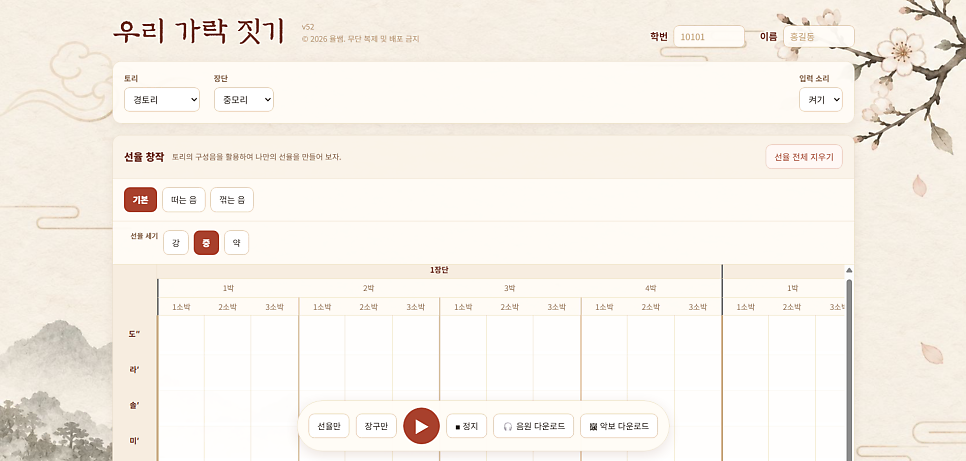966x461 pixels.
Task: Play only the janggu with 장구만
Action: [x=376, y=426]
